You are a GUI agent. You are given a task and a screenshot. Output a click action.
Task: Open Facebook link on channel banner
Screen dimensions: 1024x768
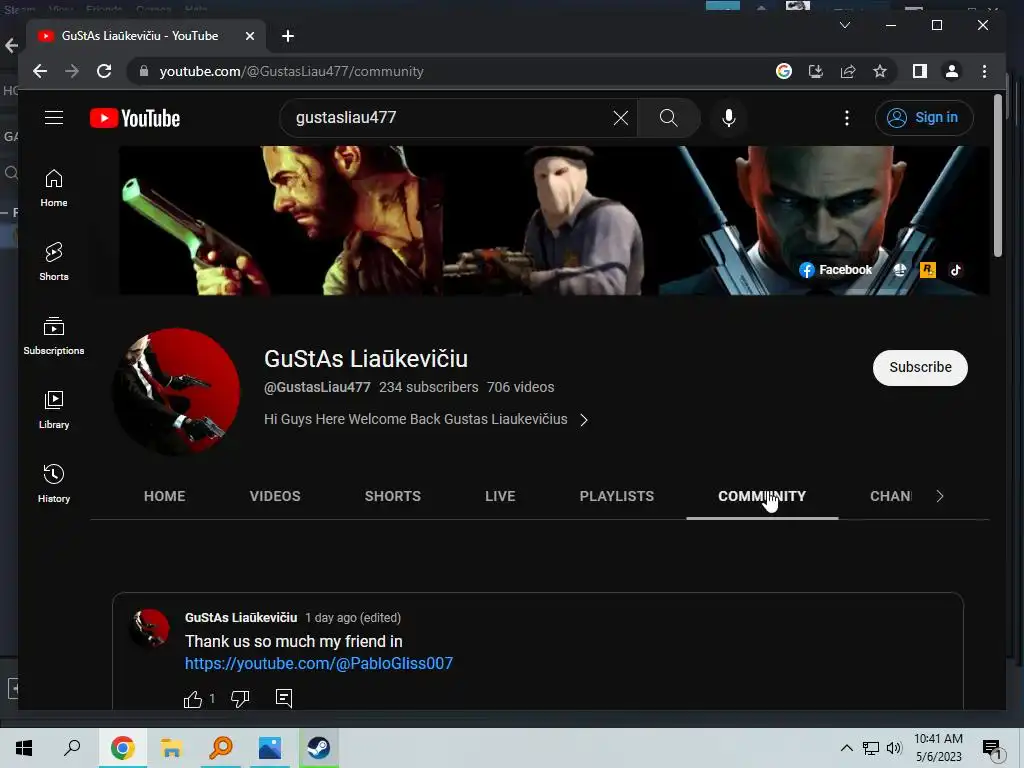click(x=835, y=270)
